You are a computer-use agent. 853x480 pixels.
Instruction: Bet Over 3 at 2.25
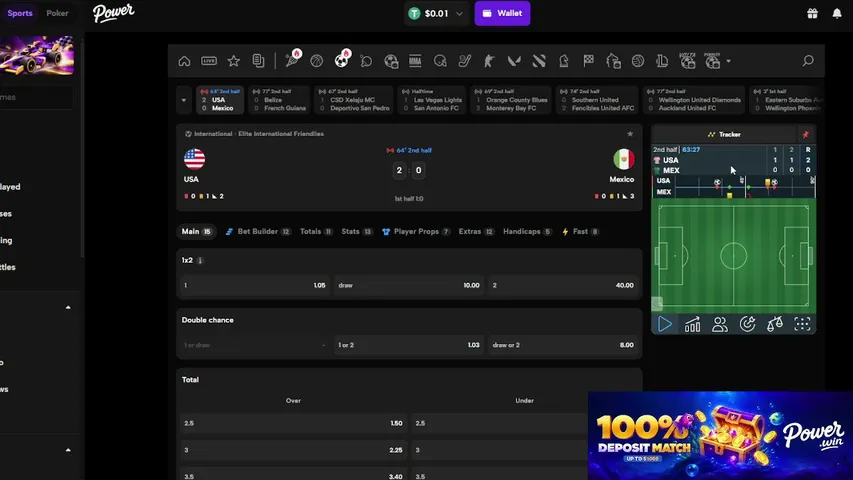pyautogui.click(x=293, y=450)
